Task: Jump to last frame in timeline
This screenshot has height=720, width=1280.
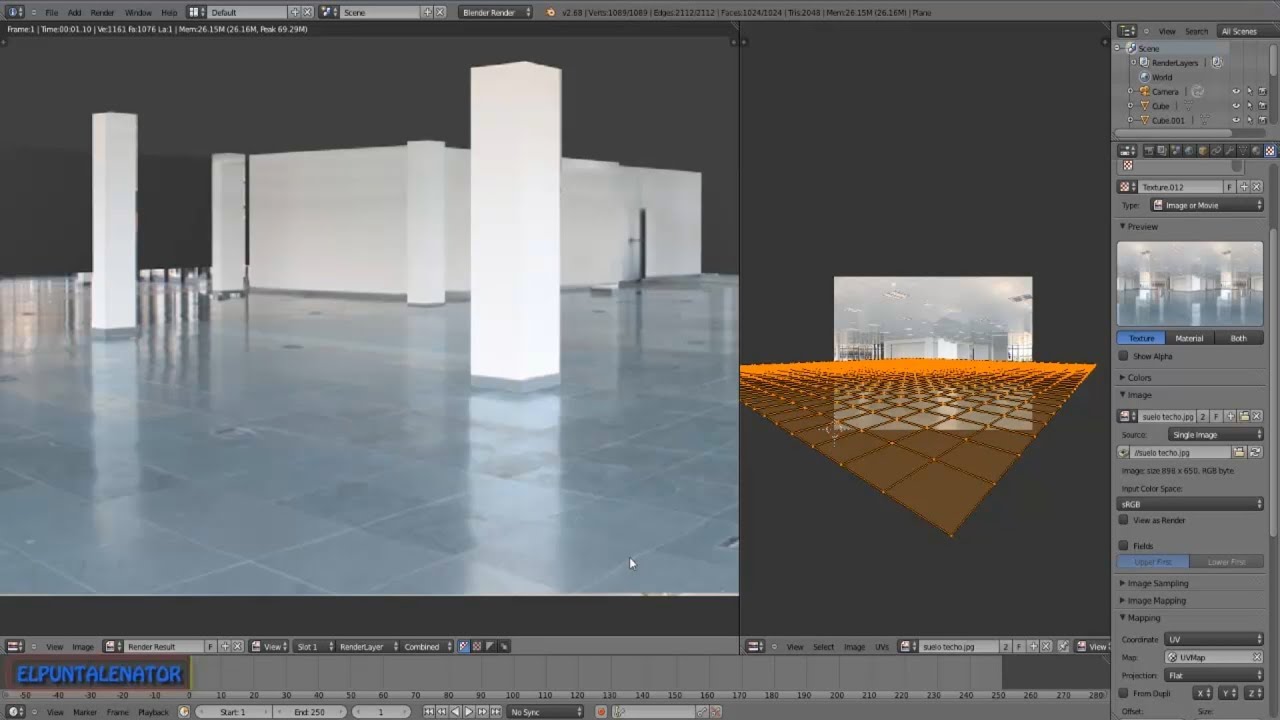Action: point(496,712)
